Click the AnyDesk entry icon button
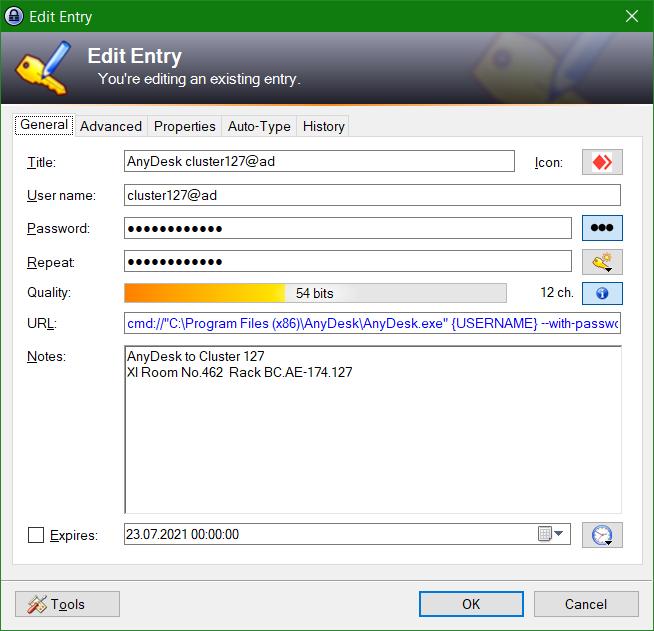 (x=602, y=162)
